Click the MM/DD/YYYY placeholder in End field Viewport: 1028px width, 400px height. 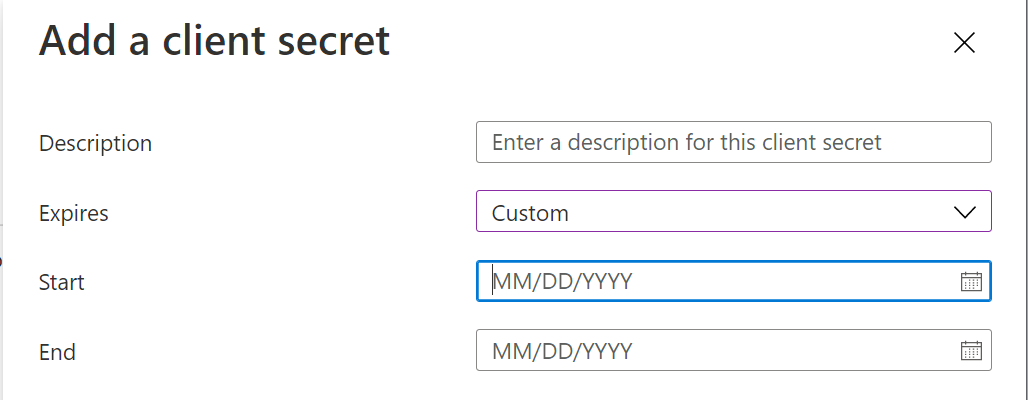point(562,351)
